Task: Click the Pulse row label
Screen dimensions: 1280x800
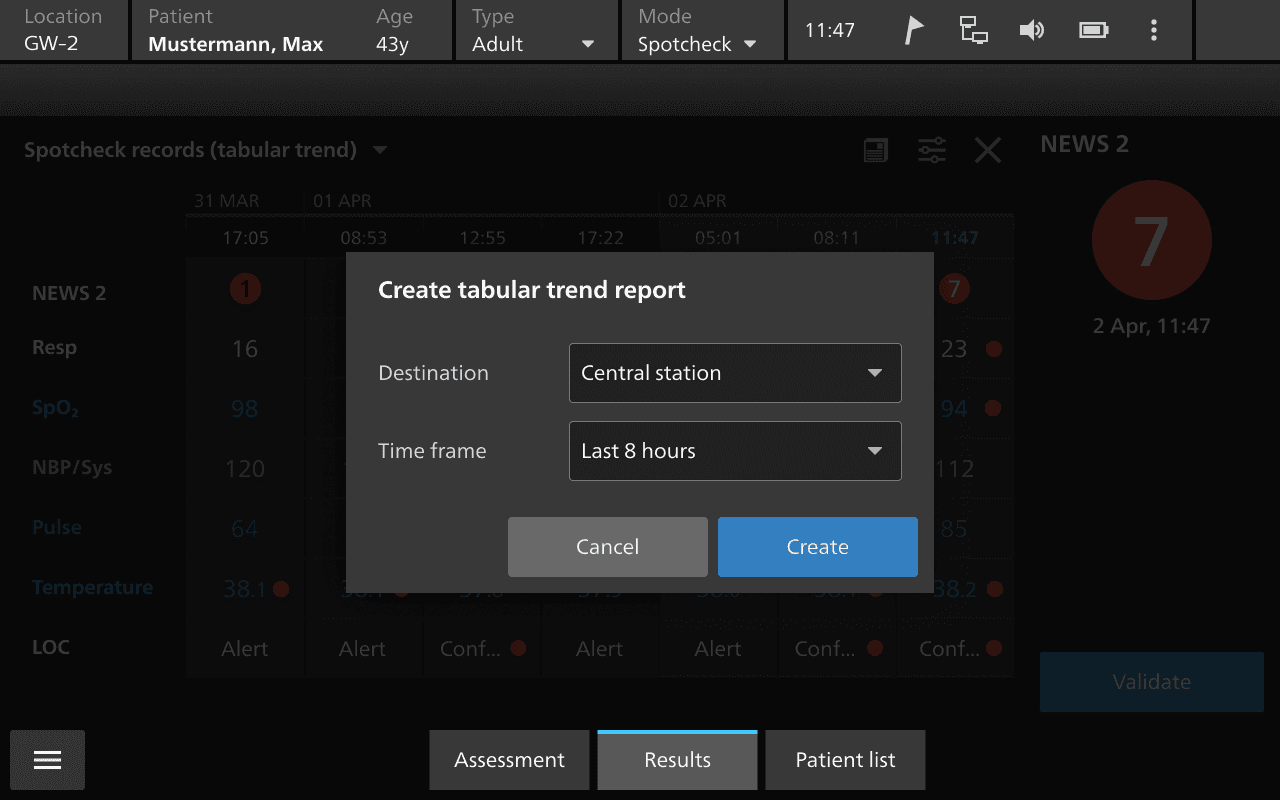Action: tap(57, 527)
